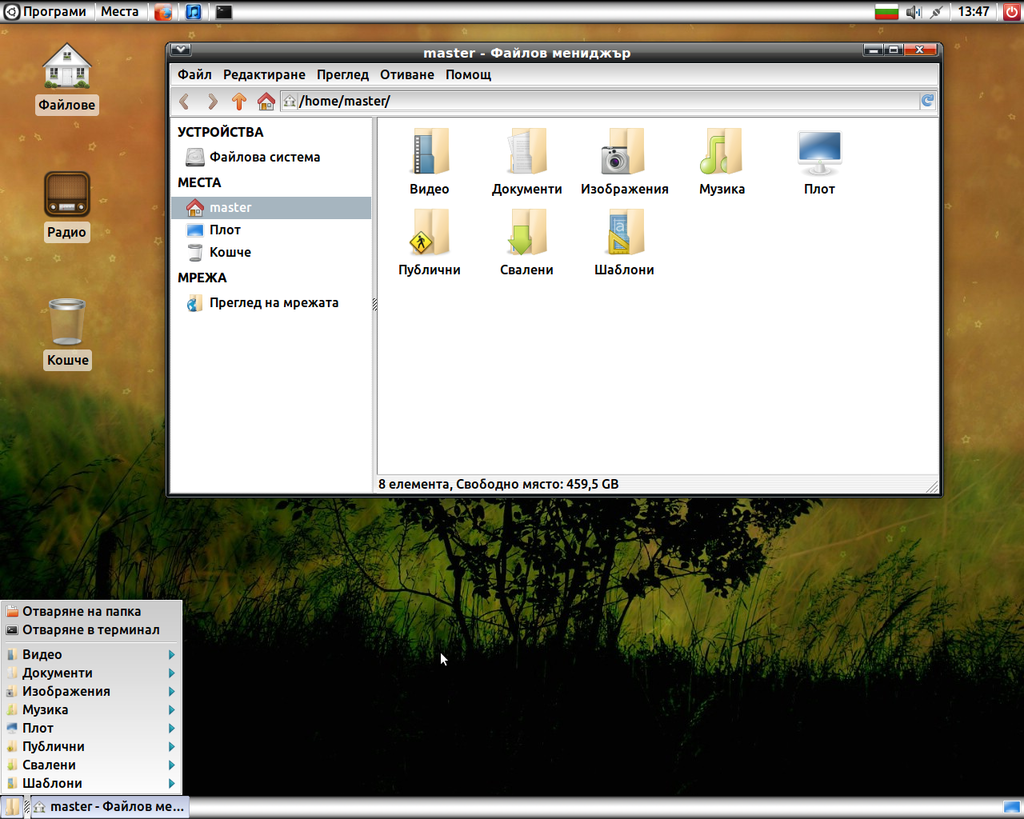Click window resize grip corner
This screenshot has width=1024, height=819.
tap(932, 487)
